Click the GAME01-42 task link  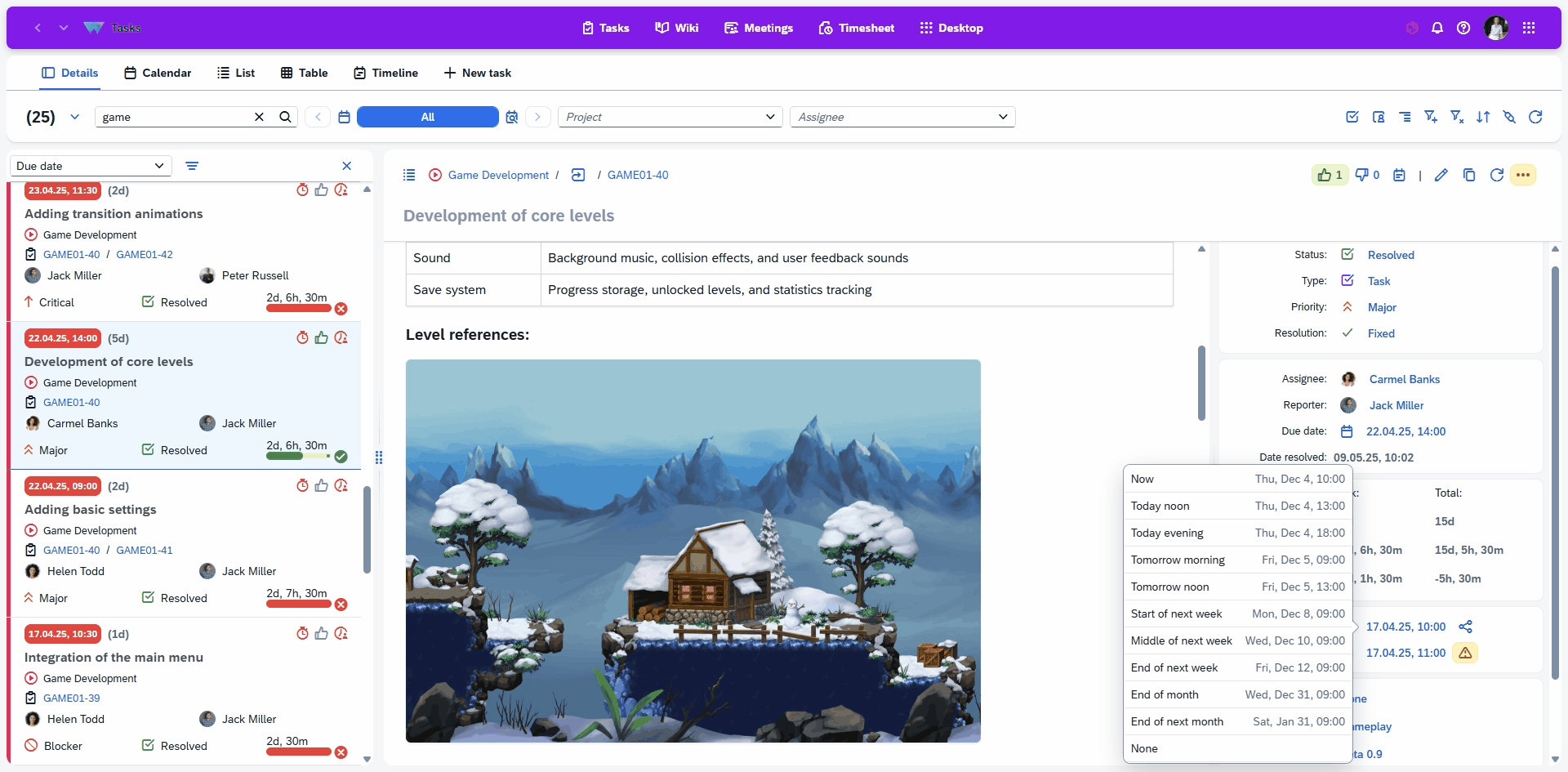pyautogui.click(x=145, y=254)
